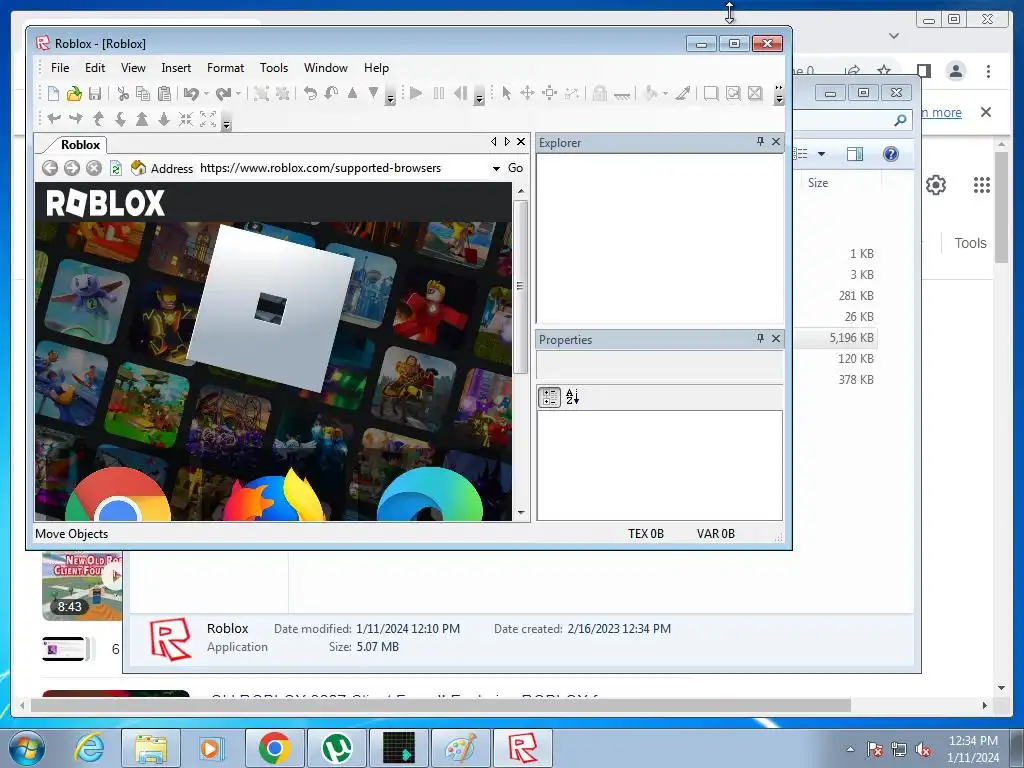The height and width of the screenshot is (768, 1024).
Task: Click the Group objects icon
Action: tap(261, 93)
